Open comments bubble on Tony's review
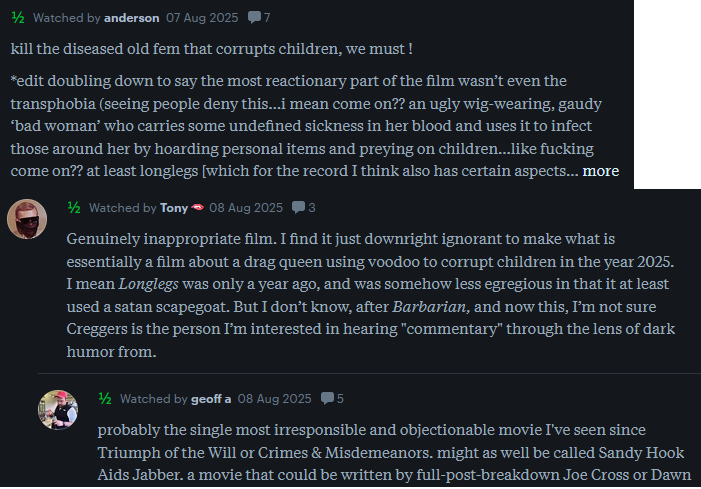 coord(304,207)
